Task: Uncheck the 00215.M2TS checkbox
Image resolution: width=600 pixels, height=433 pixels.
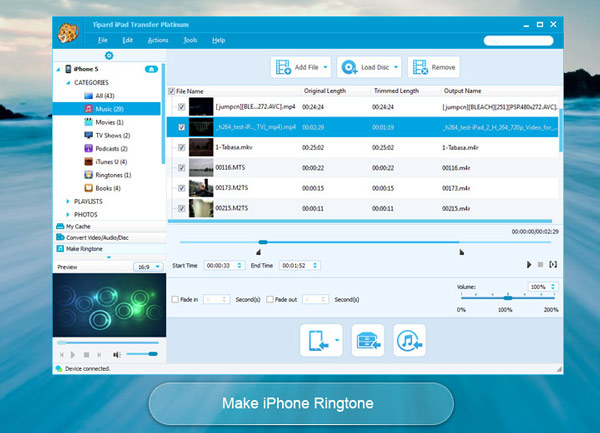Action: pos(182,208)
